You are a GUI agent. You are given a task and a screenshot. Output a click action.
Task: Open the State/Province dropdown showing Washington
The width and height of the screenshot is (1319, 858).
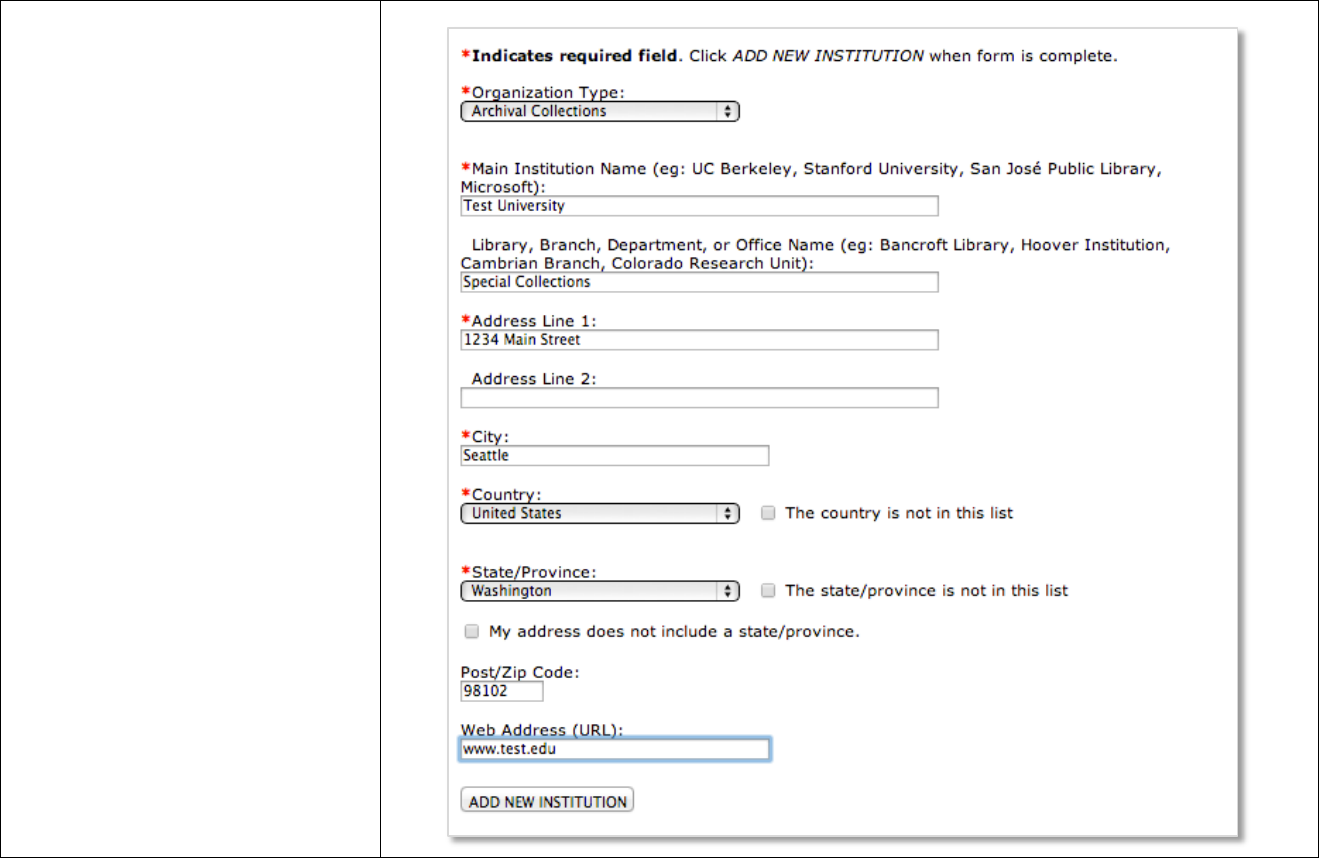point(599,591)
